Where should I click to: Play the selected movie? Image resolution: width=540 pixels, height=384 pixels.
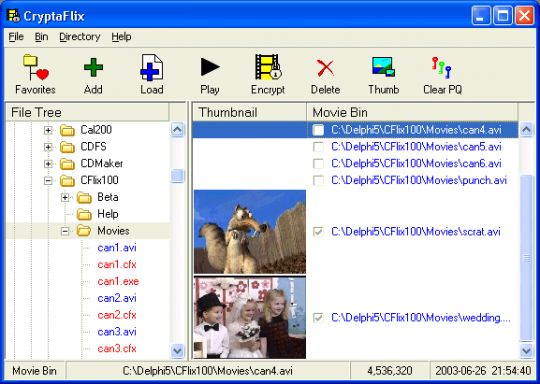click(x=210, y=67)
